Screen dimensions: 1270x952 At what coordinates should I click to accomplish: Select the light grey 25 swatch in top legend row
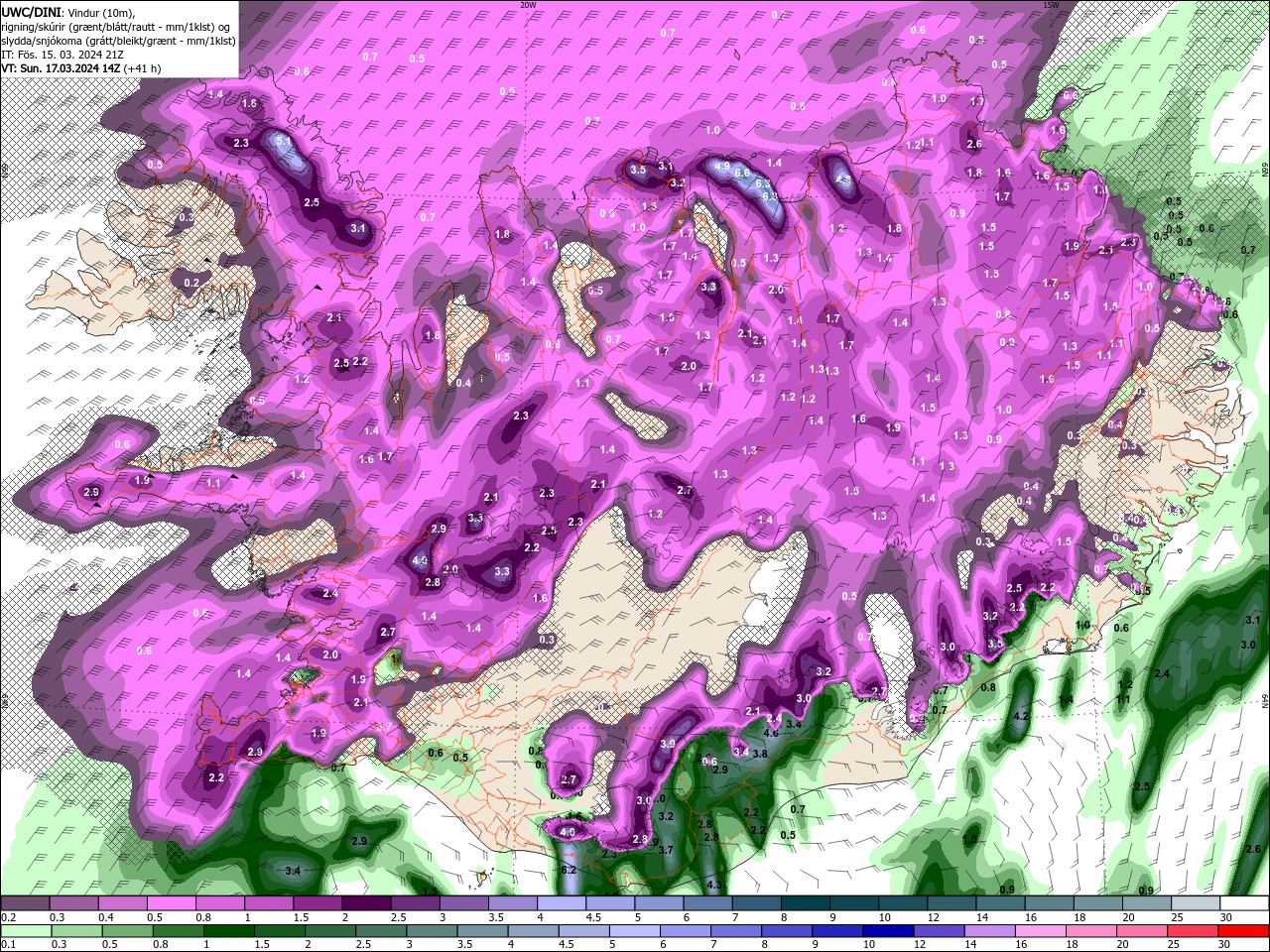point(1196,903)
